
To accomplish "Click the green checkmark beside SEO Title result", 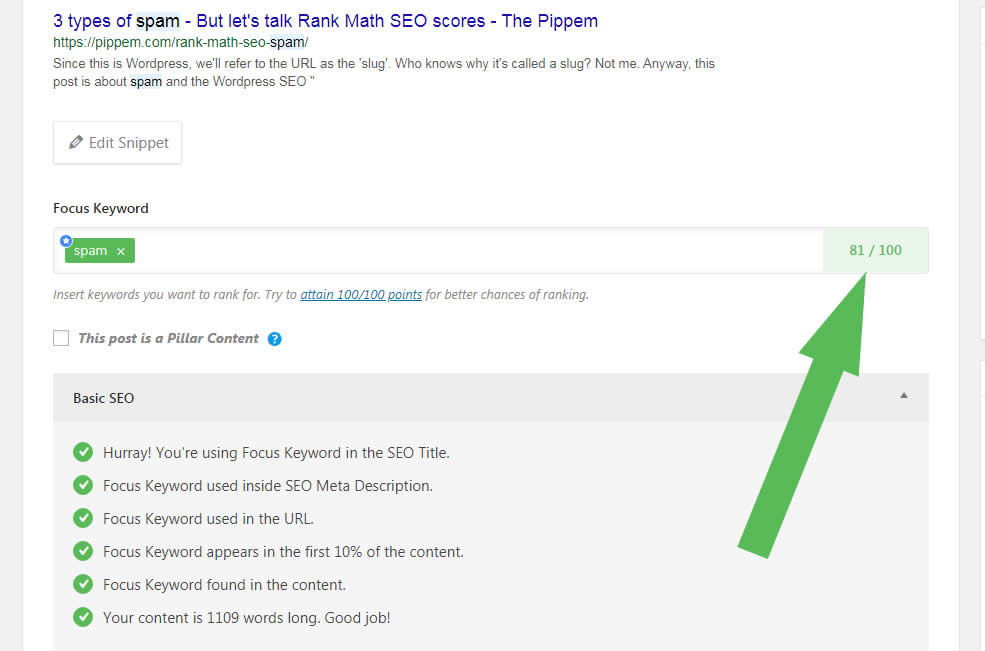I will (x=83, y=452).
